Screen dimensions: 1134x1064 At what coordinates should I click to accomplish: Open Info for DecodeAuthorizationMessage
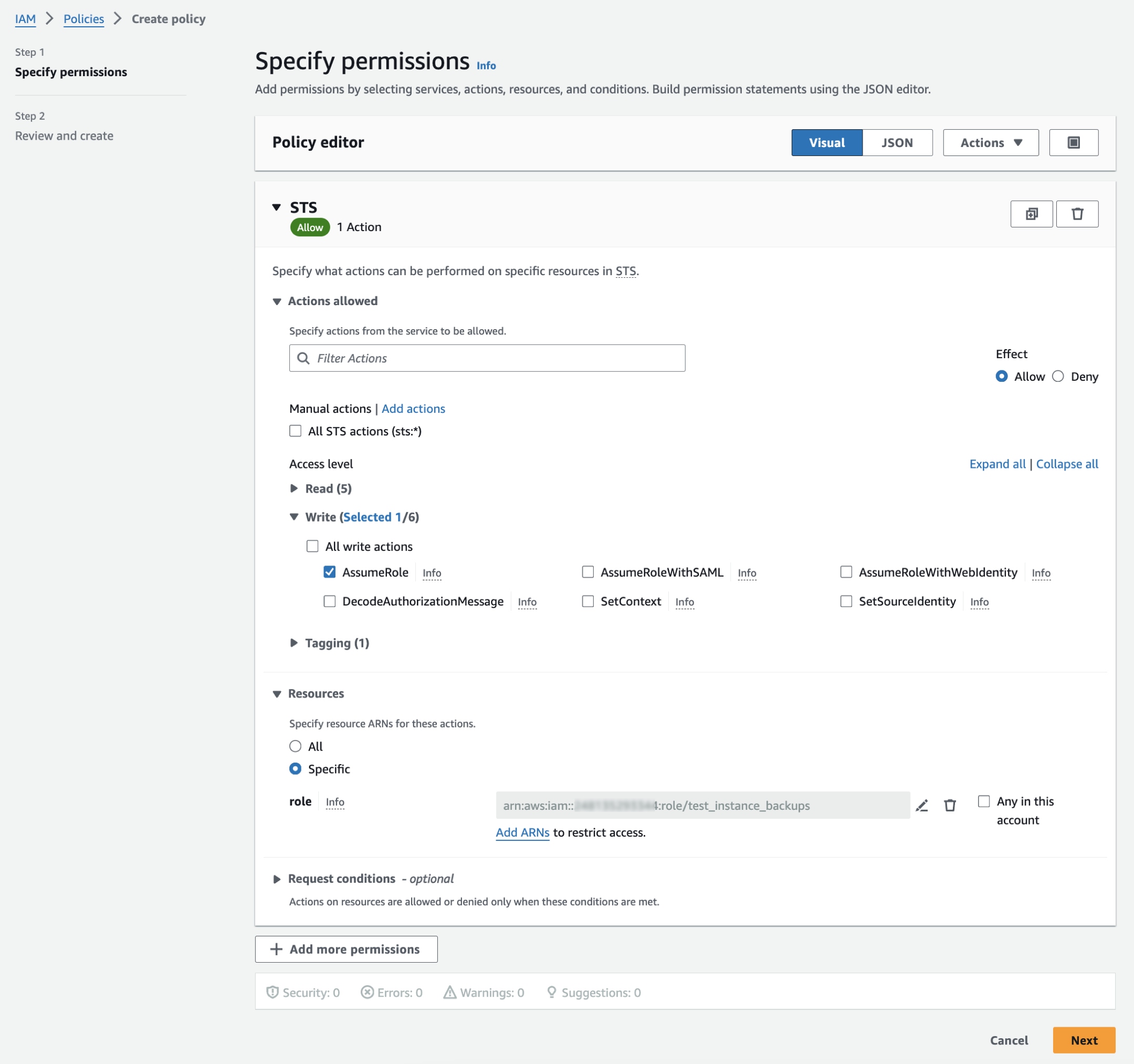(527, 602)
